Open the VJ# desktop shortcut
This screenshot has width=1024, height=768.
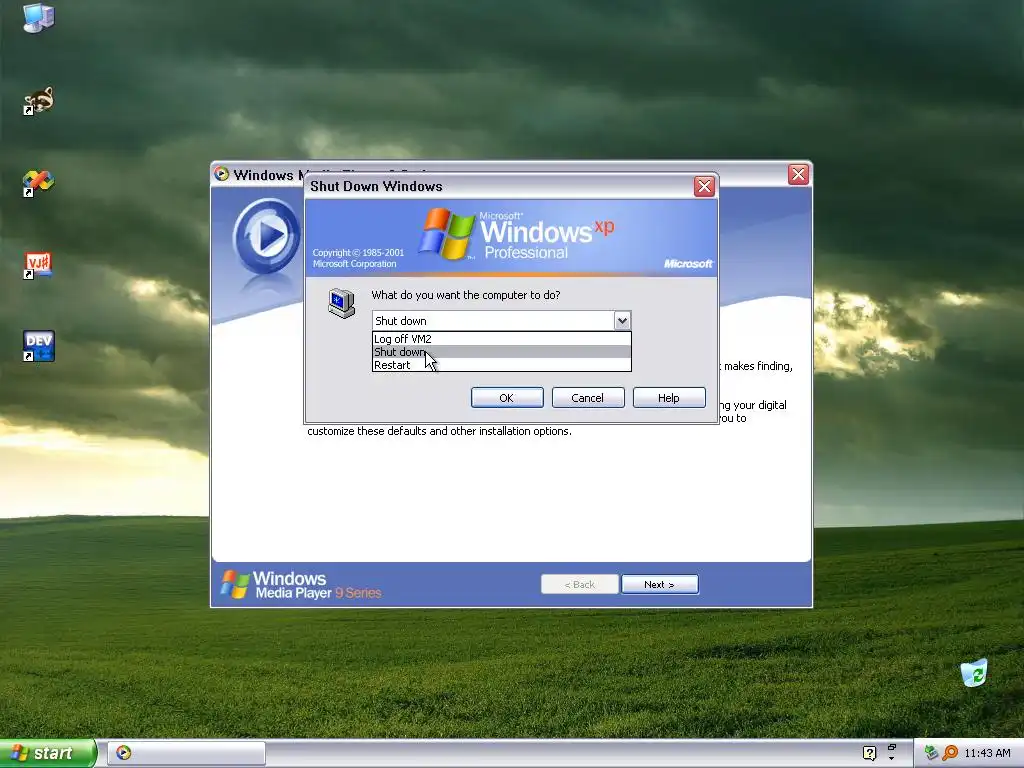coord(39,265)
